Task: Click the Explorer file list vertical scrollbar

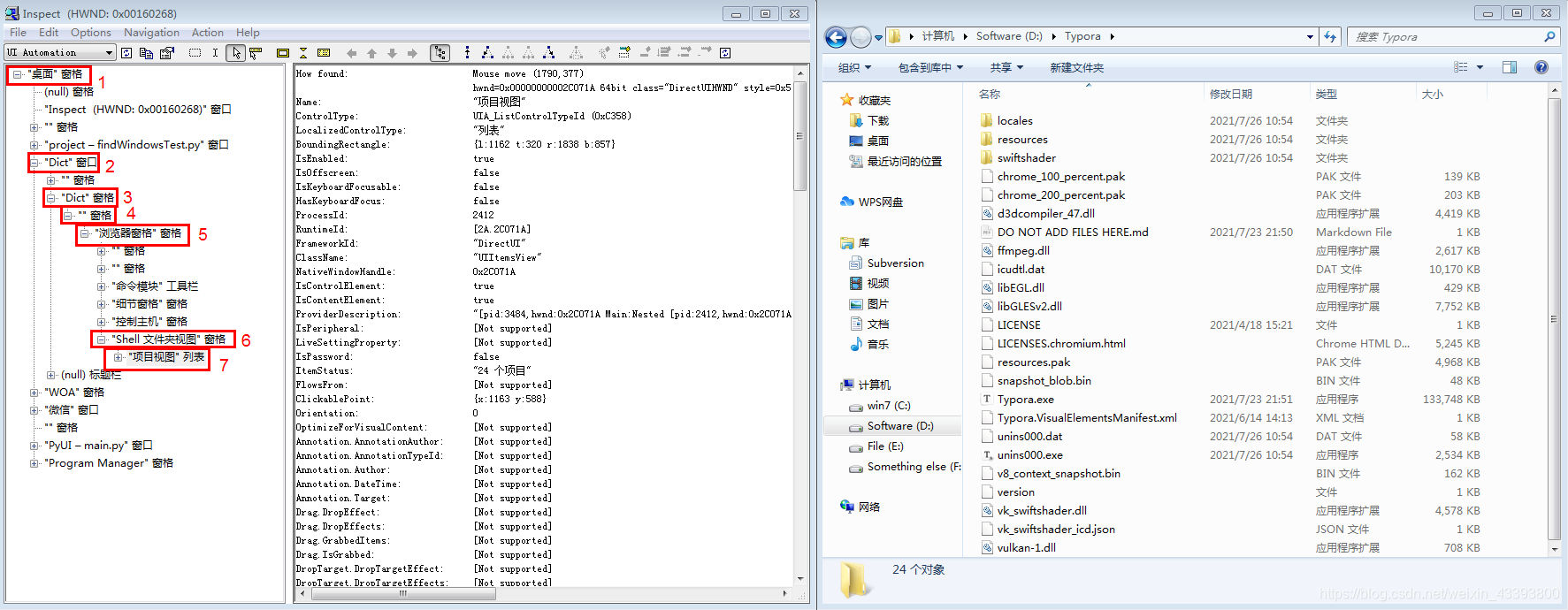Action: pos(1555,318)
